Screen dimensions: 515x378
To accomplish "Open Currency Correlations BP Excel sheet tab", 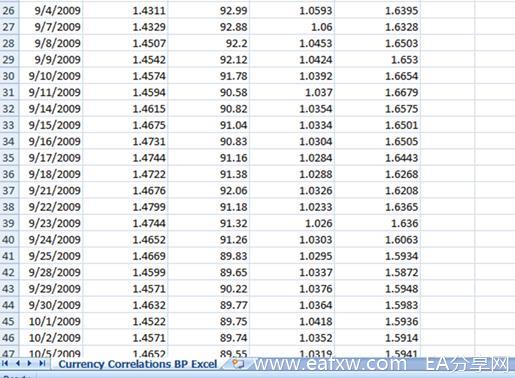I will tap(138, 364).
